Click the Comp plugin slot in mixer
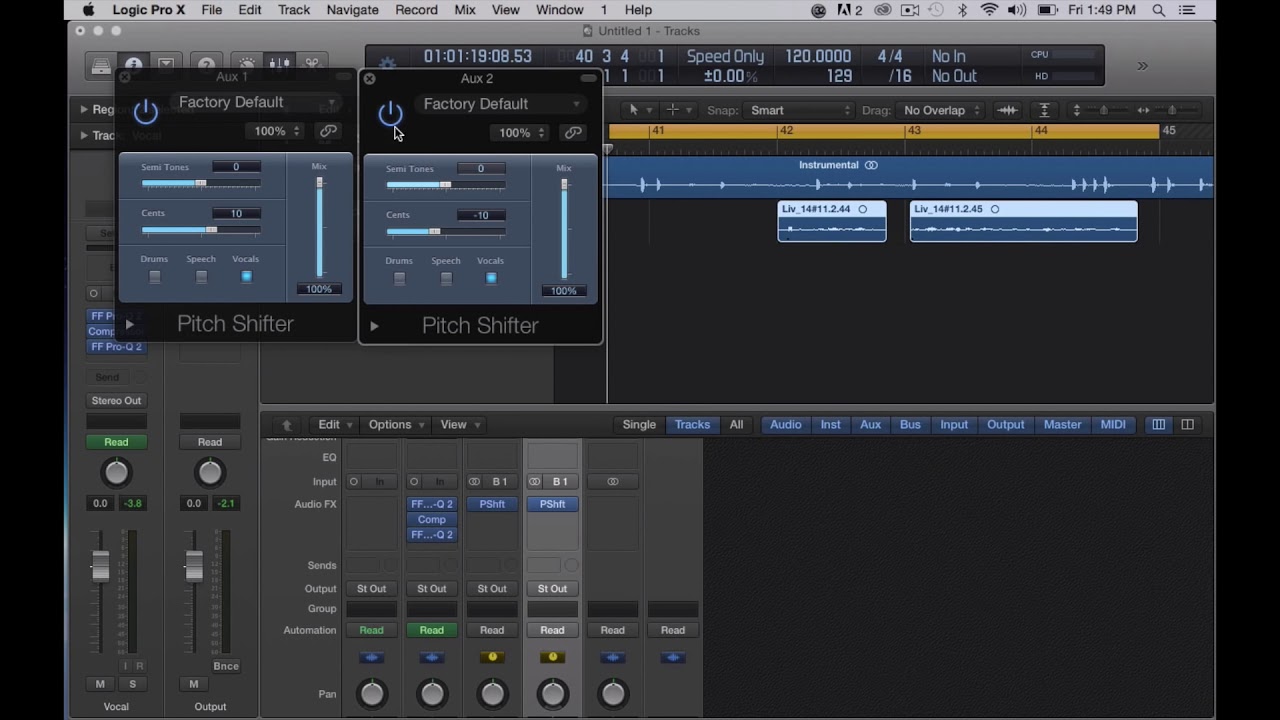The height and width of the screenshot is (720, 1280). 432,520
